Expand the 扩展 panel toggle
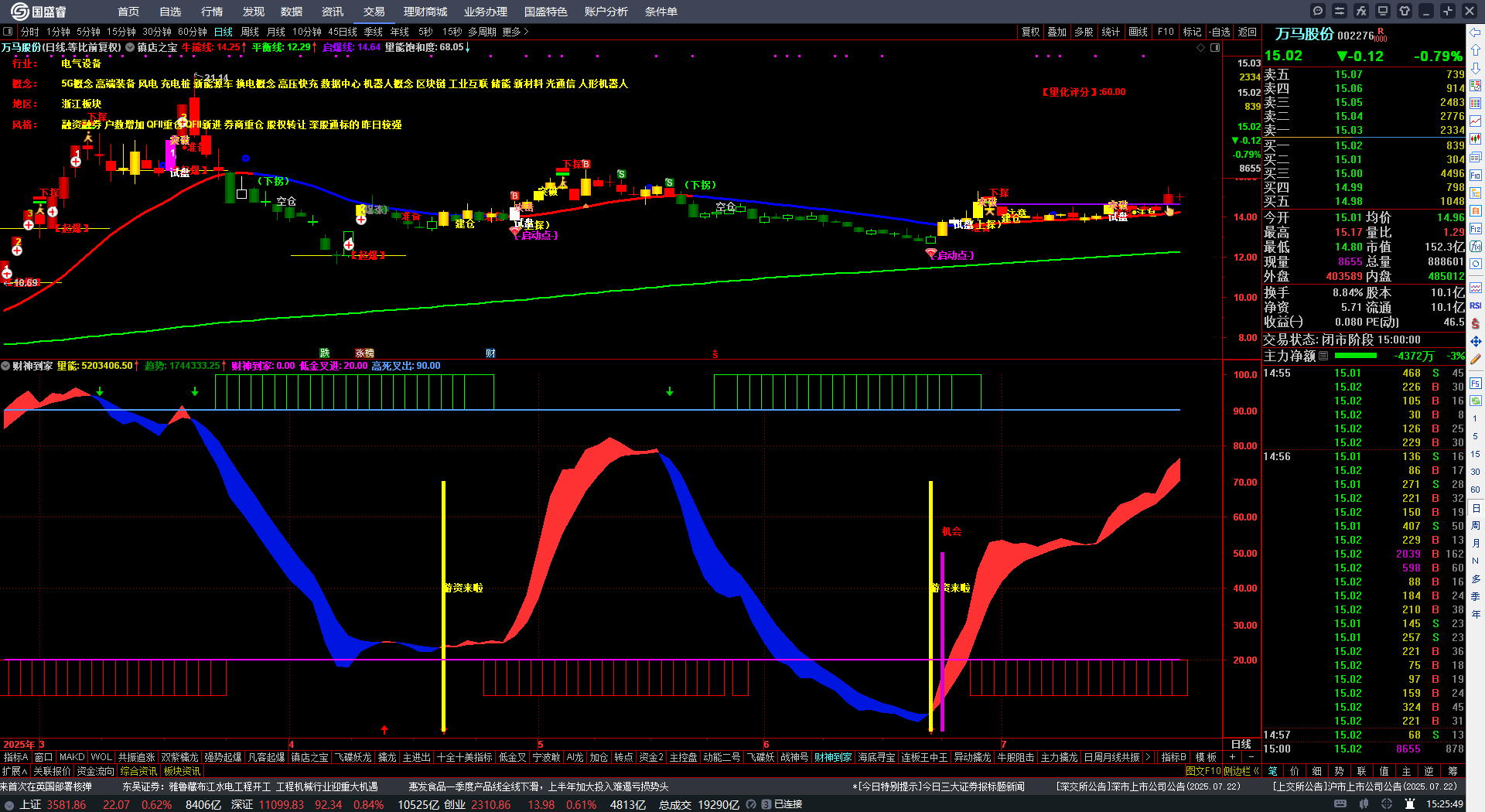This screenshot has width=1485, height=812. click(15, 771)
